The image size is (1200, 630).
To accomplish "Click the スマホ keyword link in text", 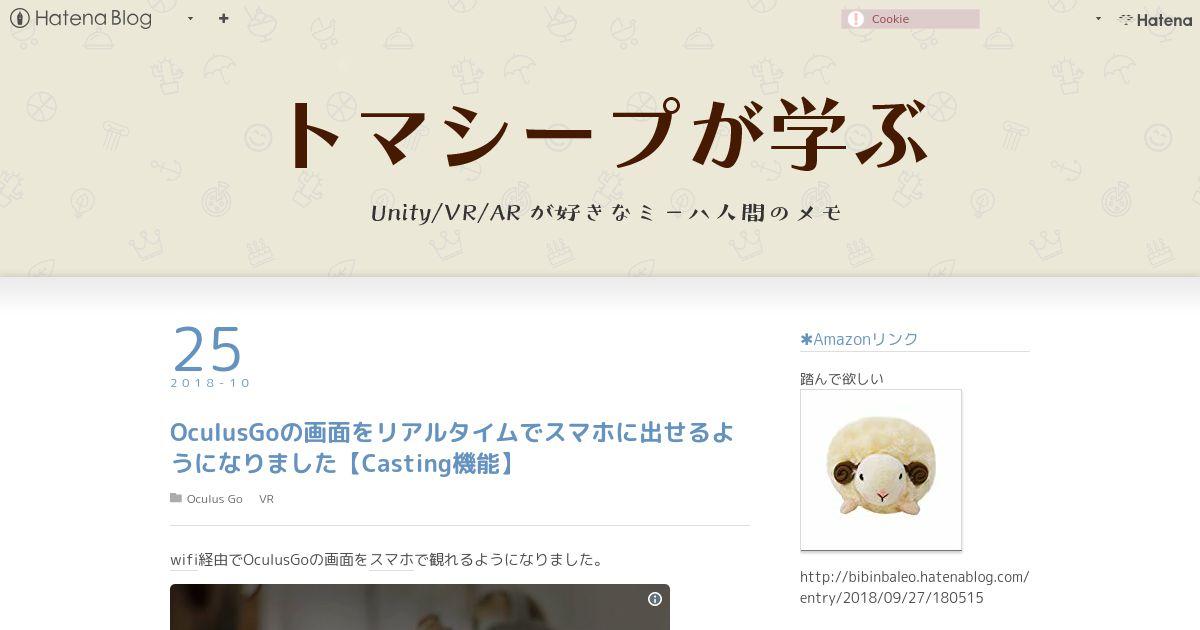I will coord(392,559).
